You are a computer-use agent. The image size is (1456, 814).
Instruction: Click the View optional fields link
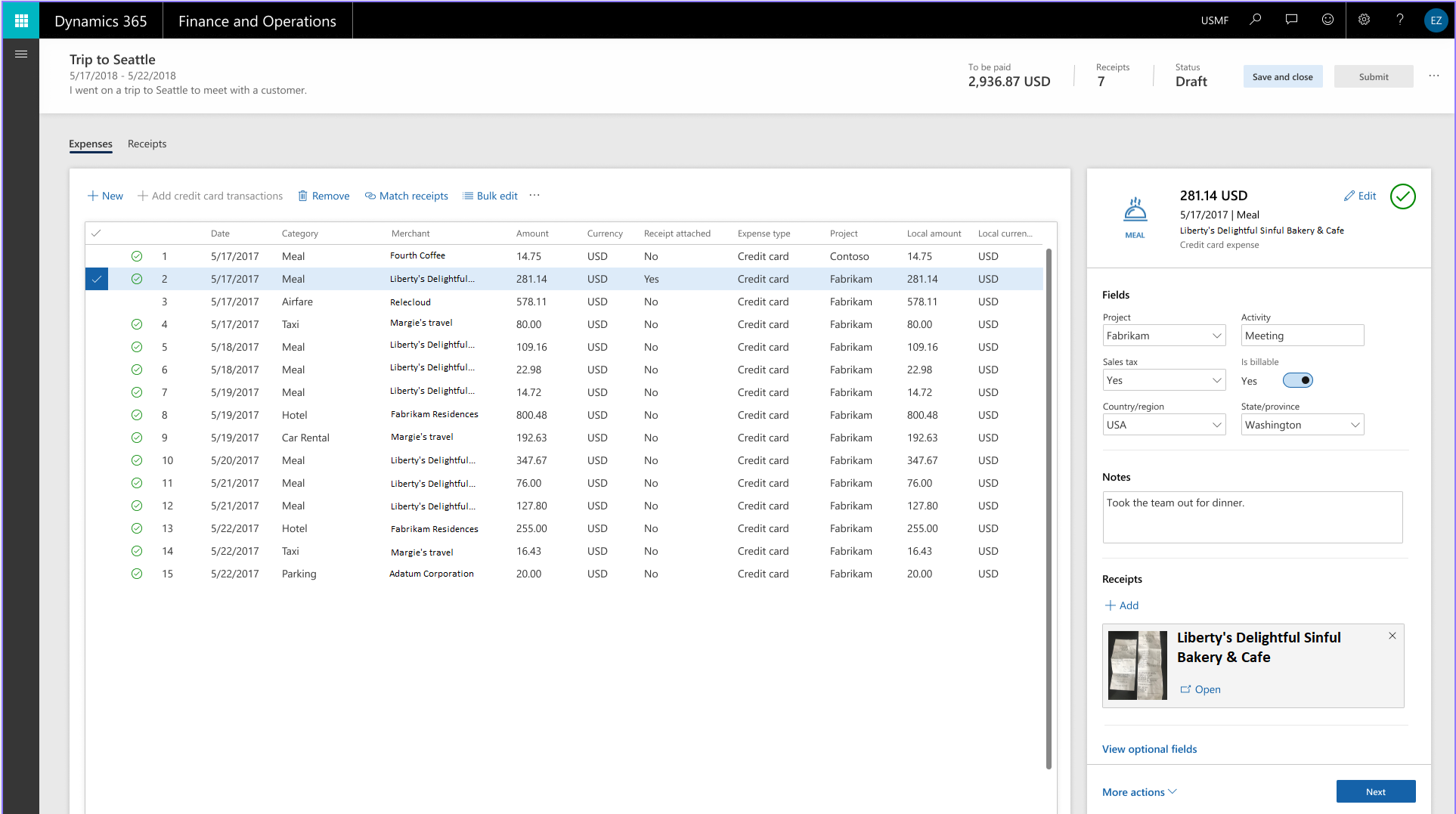1149,749
